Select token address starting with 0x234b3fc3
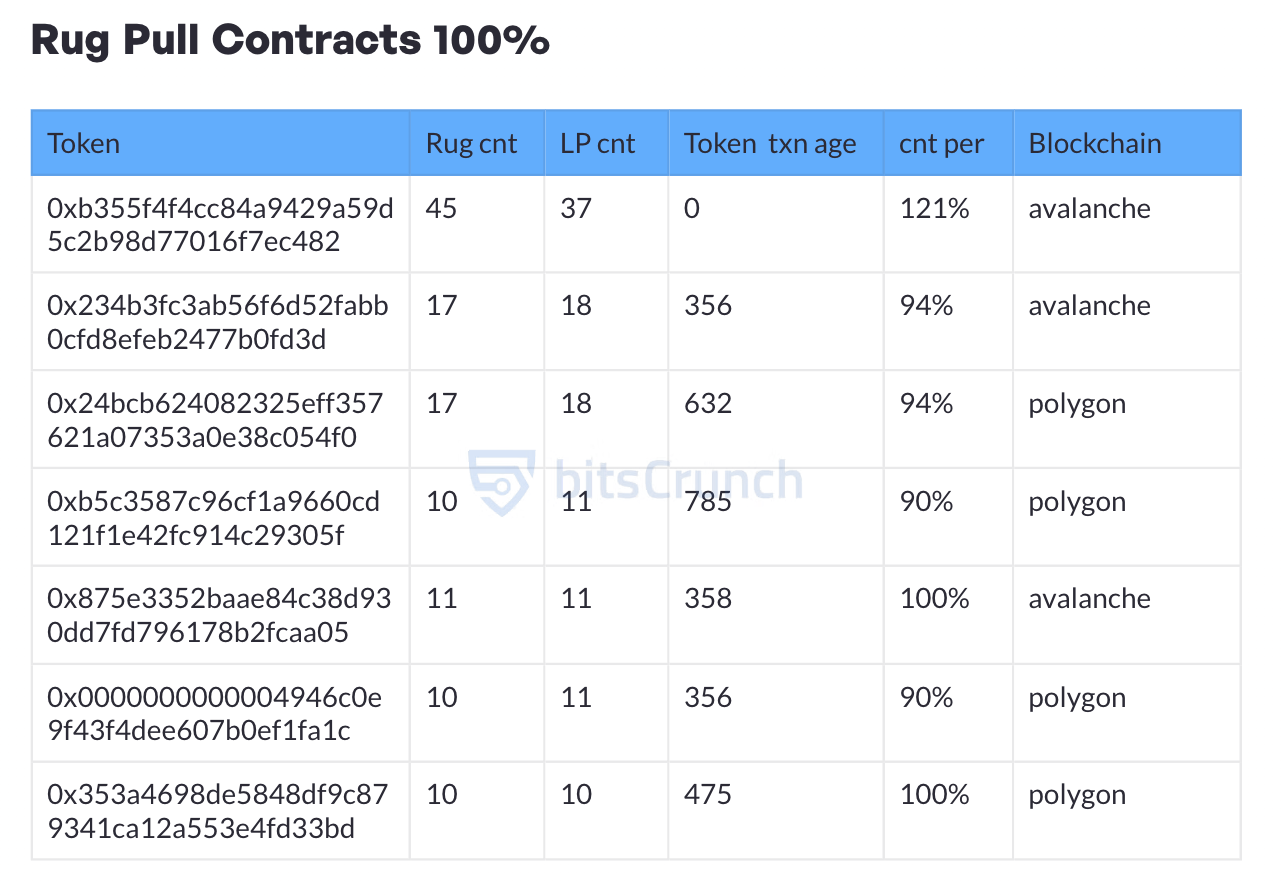 [217, 322]
